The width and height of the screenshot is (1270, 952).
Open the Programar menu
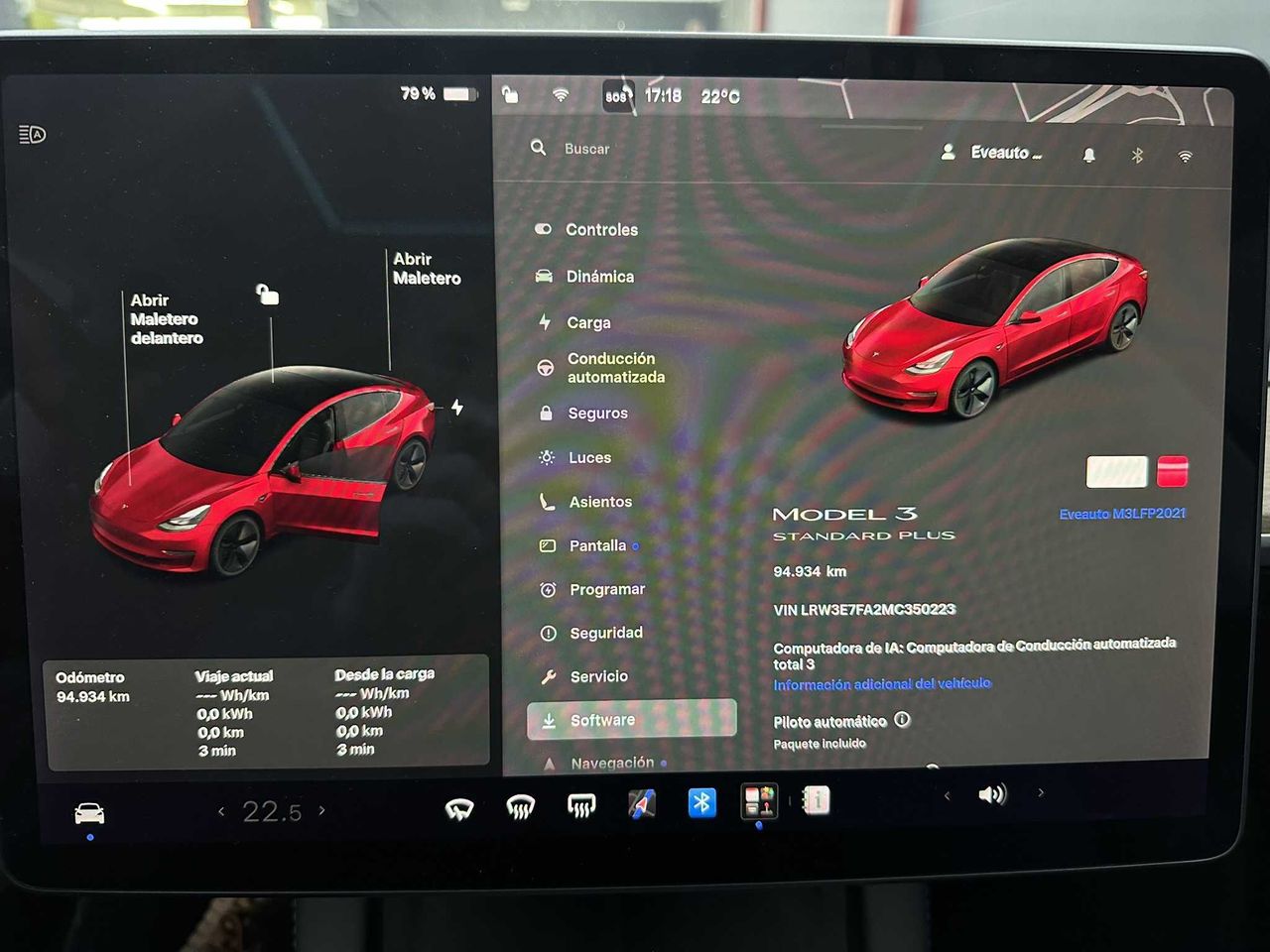click(591, 589)
